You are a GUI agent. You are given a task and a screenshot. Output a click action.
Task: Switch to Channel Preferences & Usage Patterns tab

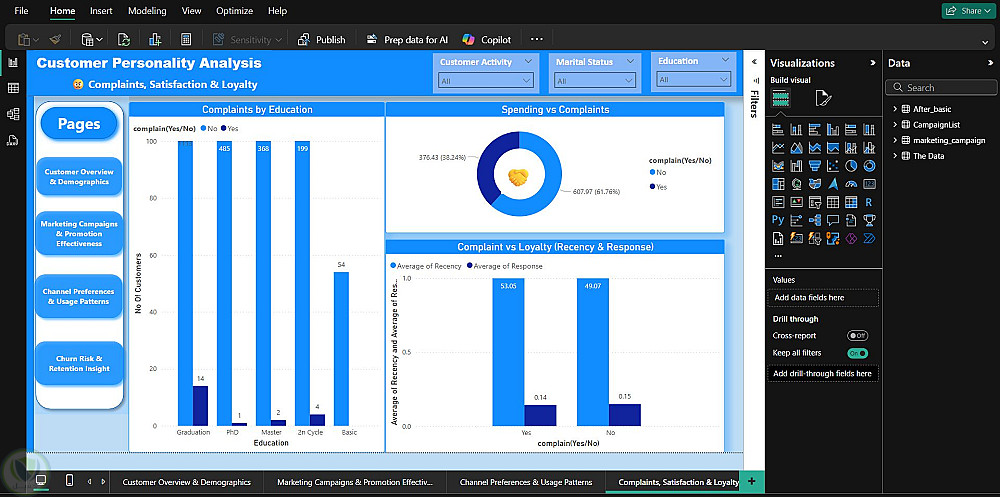pos(525,482)
